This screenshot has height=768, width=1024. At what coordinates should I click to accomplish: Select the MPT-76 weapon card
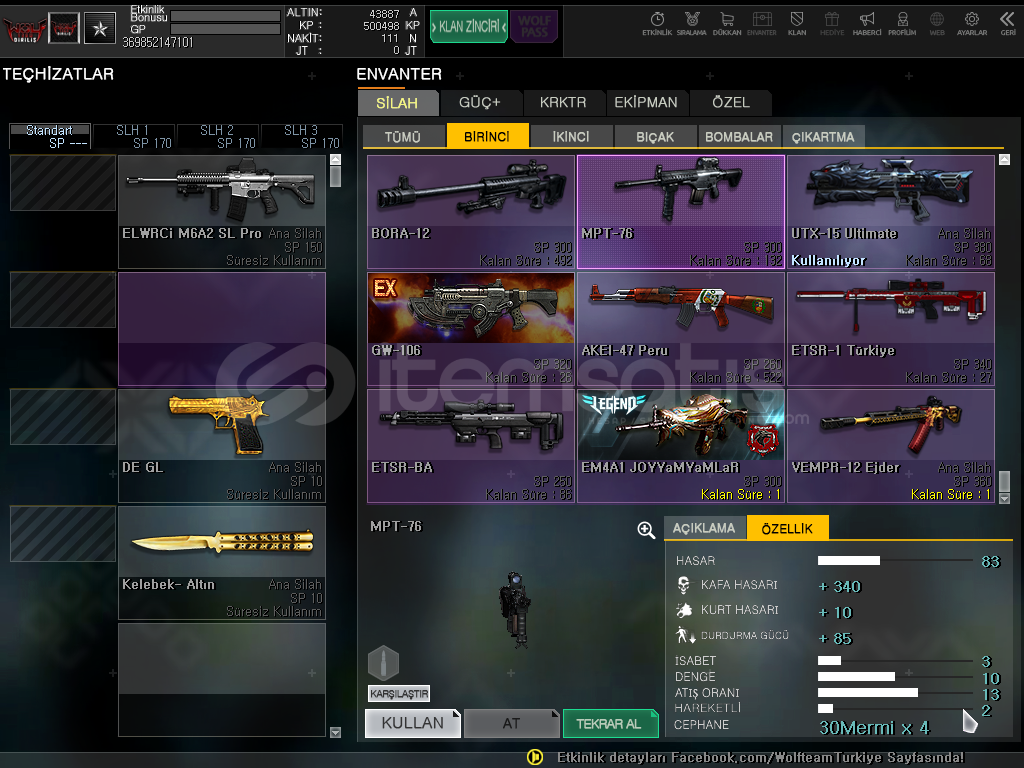pyautogui.click(x=681, y=212)
